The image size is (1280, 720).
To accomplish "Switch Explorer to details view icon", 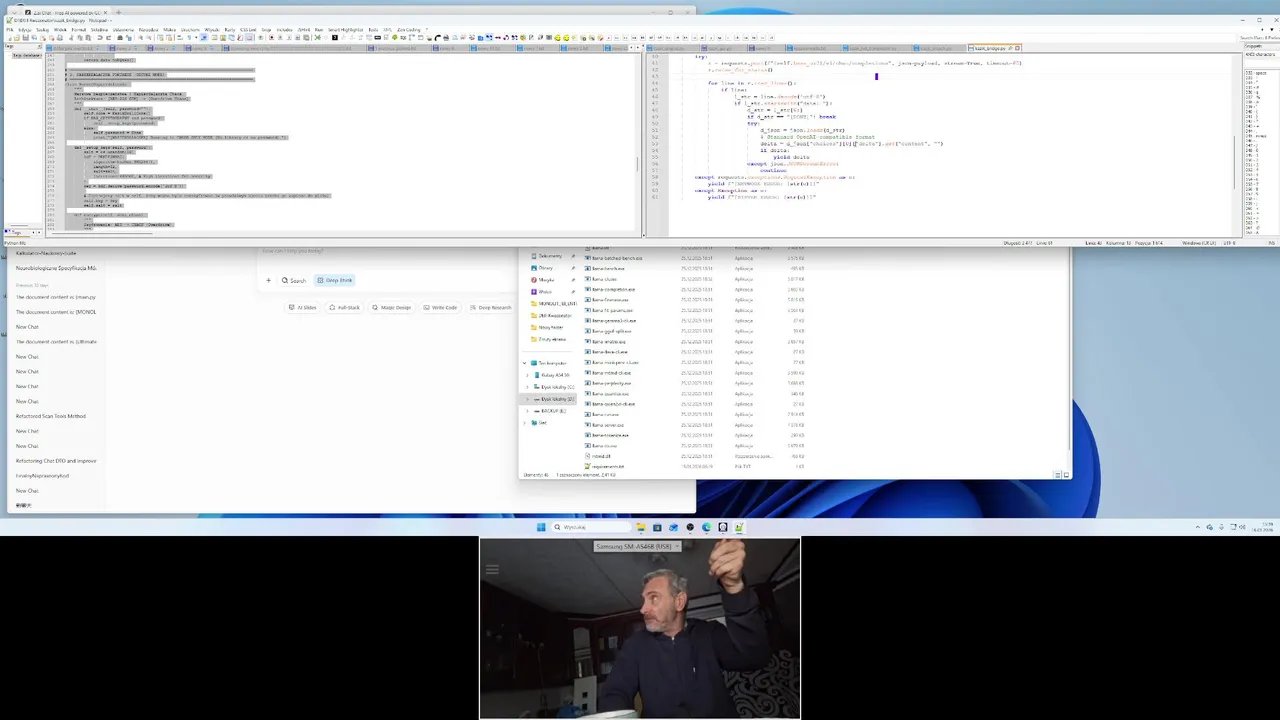I will (x=1058, y=475).
